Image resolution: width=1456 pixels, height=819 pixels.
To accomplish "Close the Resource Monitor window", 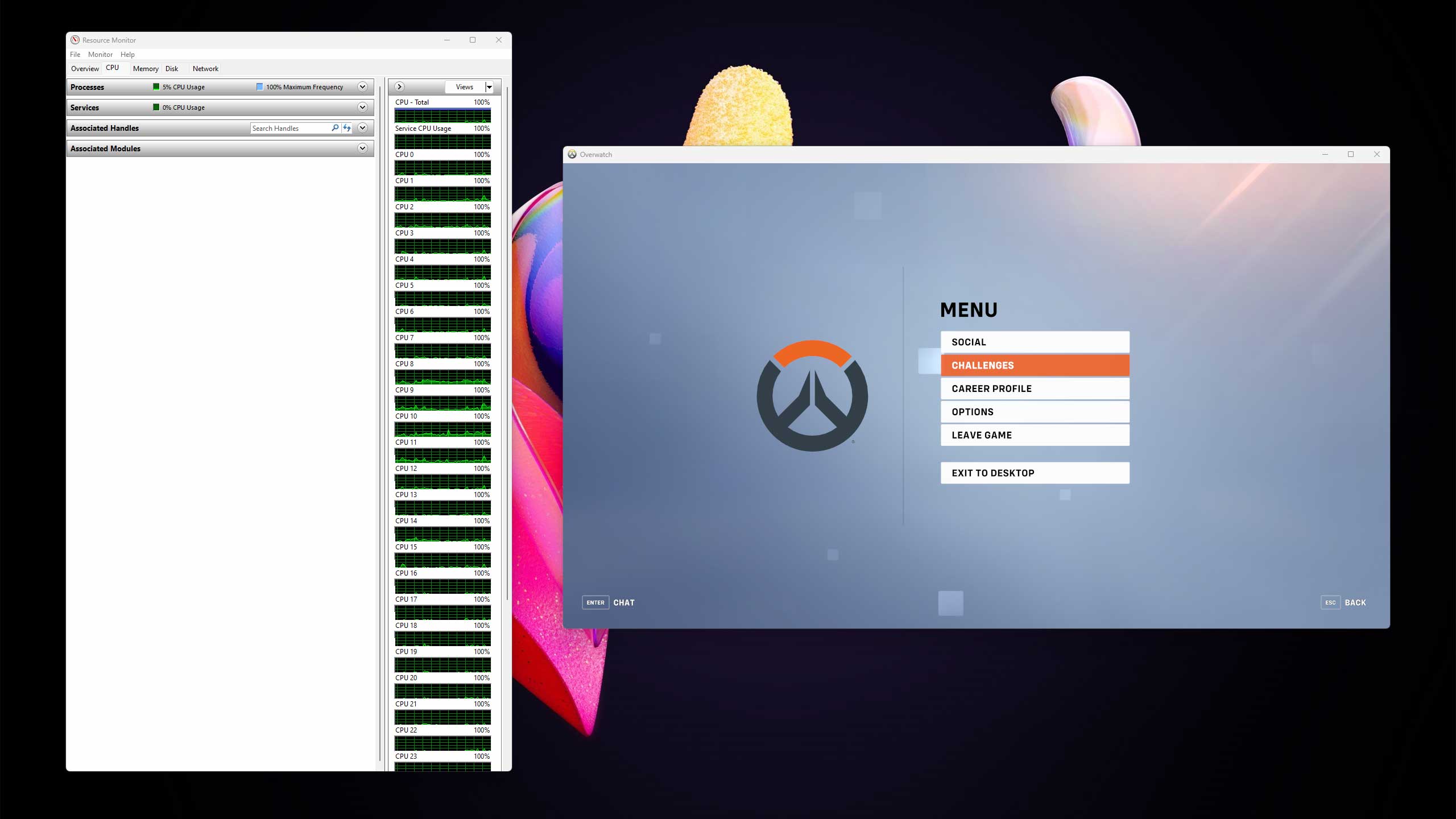I will click(x=499, y=40).
